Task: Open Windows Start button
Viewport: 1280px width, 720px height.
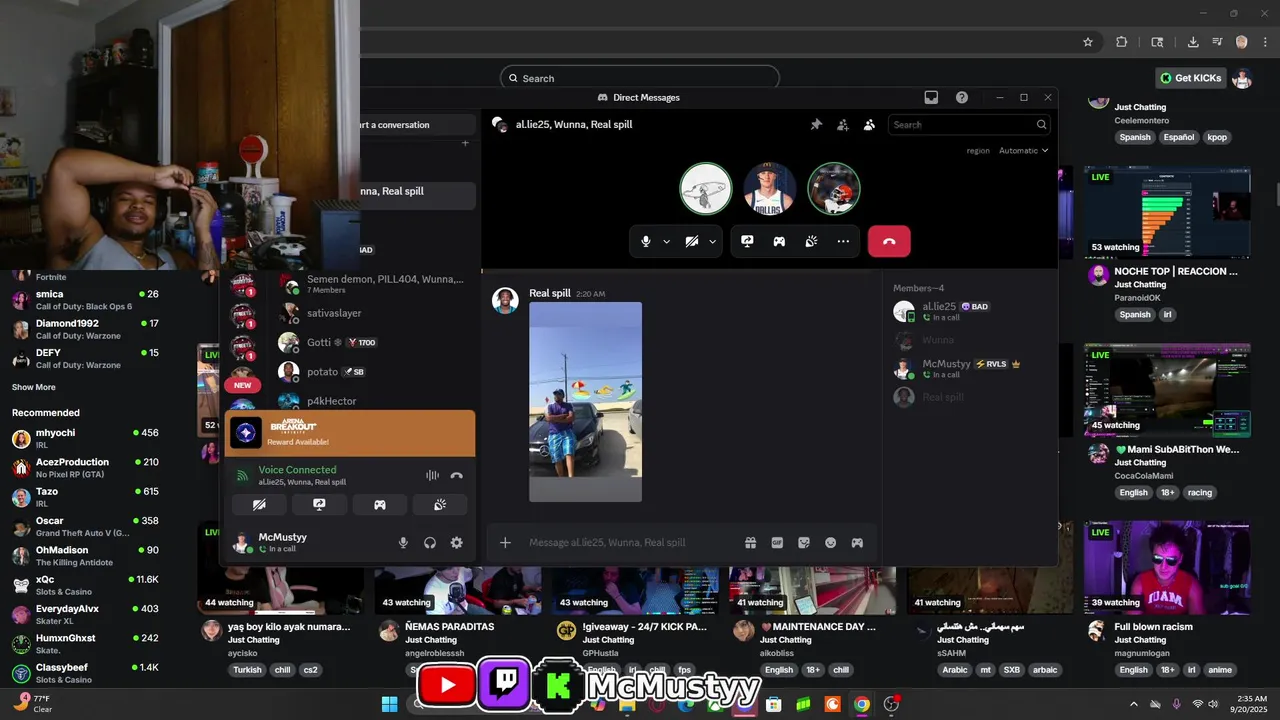Action: pyautogui.click(x=389, y=704)
